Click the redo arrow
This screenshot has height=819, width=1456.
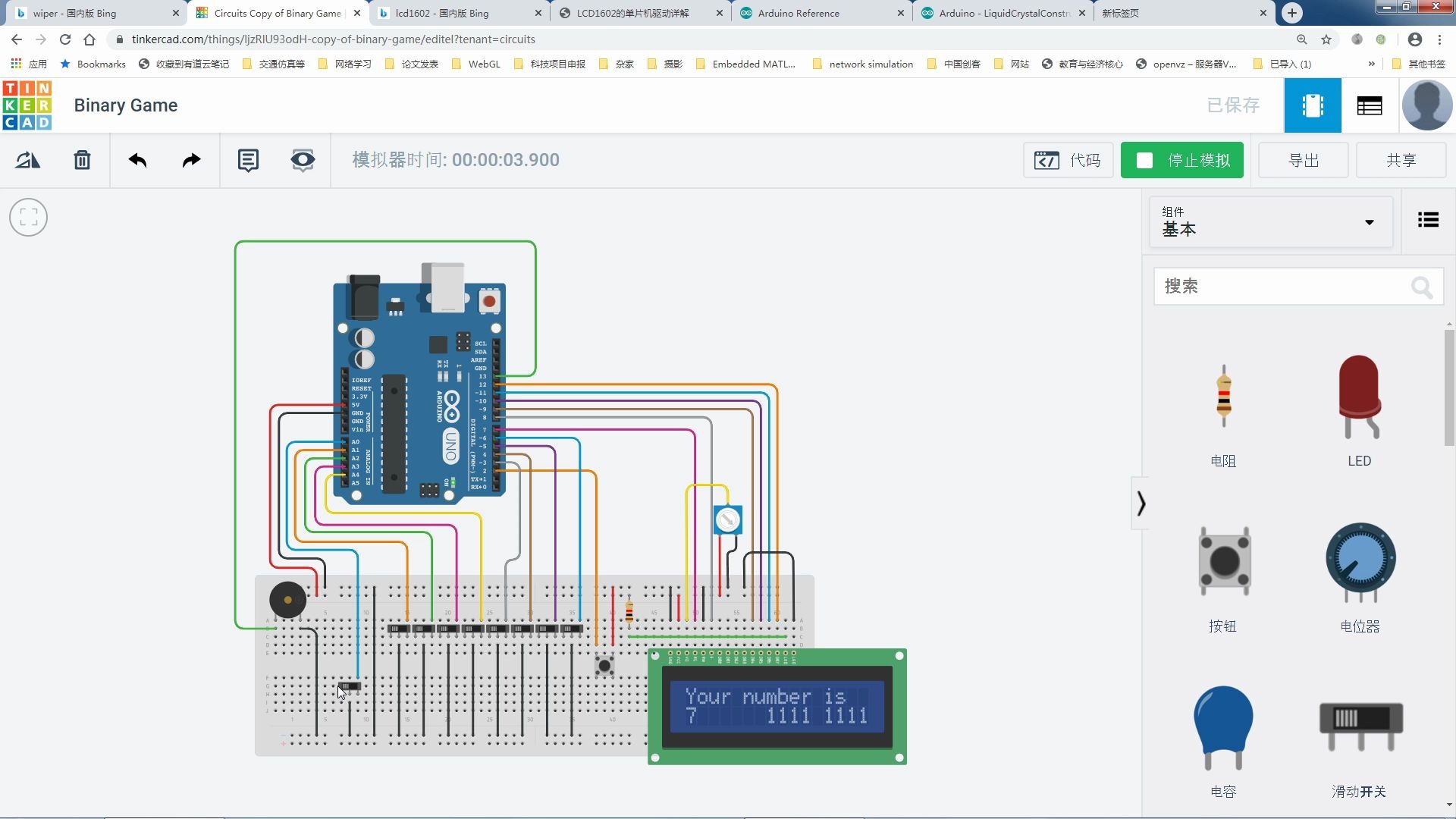(x=192, y=160)
